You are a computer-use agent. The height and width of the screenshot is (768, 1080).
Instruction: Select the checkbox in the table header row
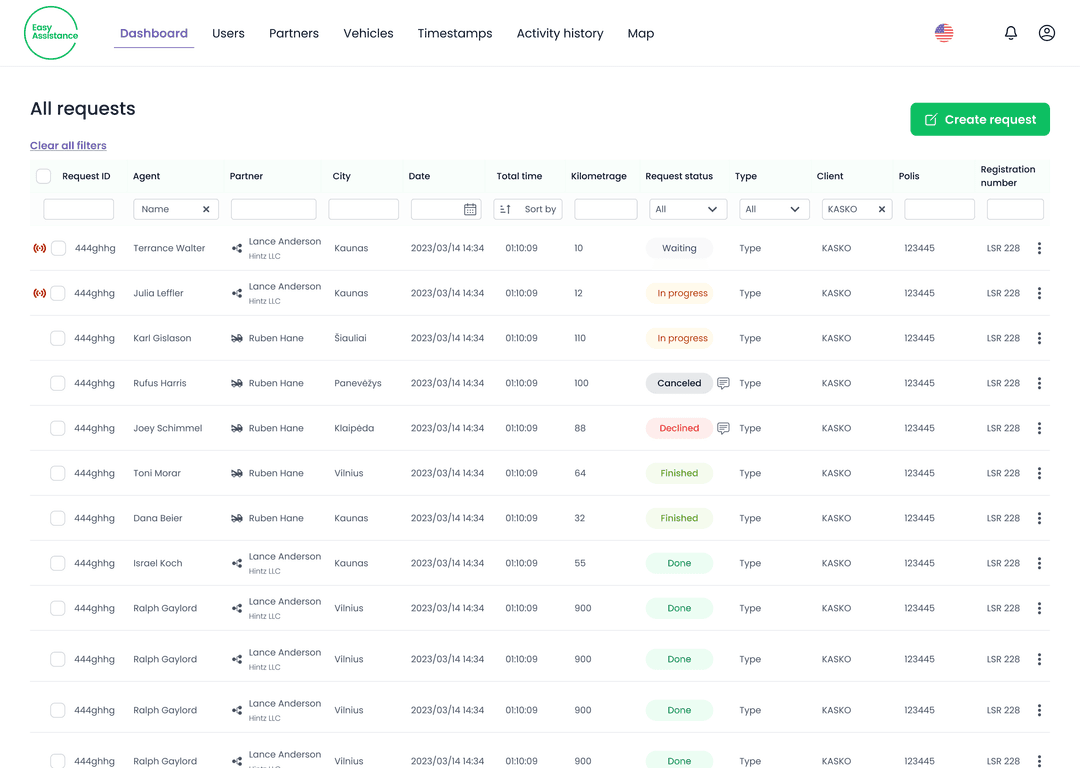(43, 175)
